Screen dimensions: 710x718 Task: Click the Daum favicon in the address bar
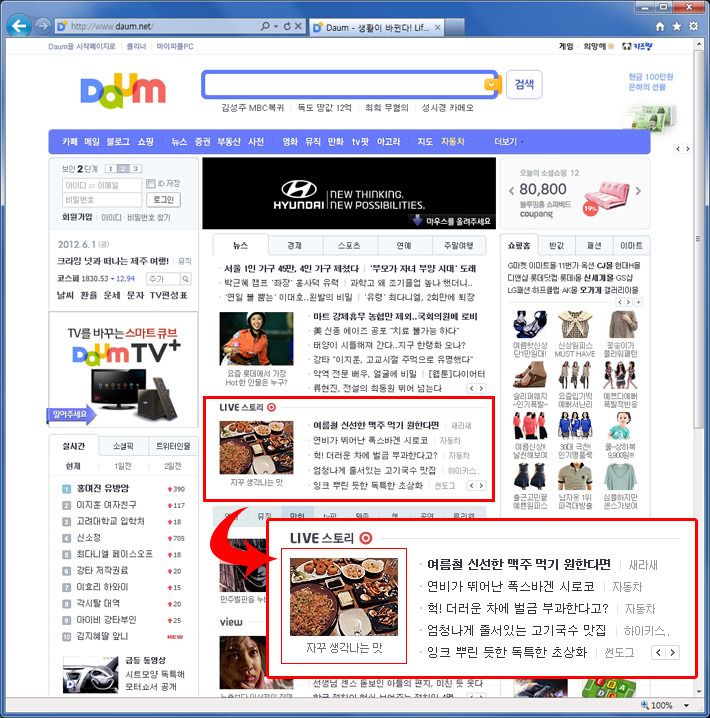tap(61, 27)
